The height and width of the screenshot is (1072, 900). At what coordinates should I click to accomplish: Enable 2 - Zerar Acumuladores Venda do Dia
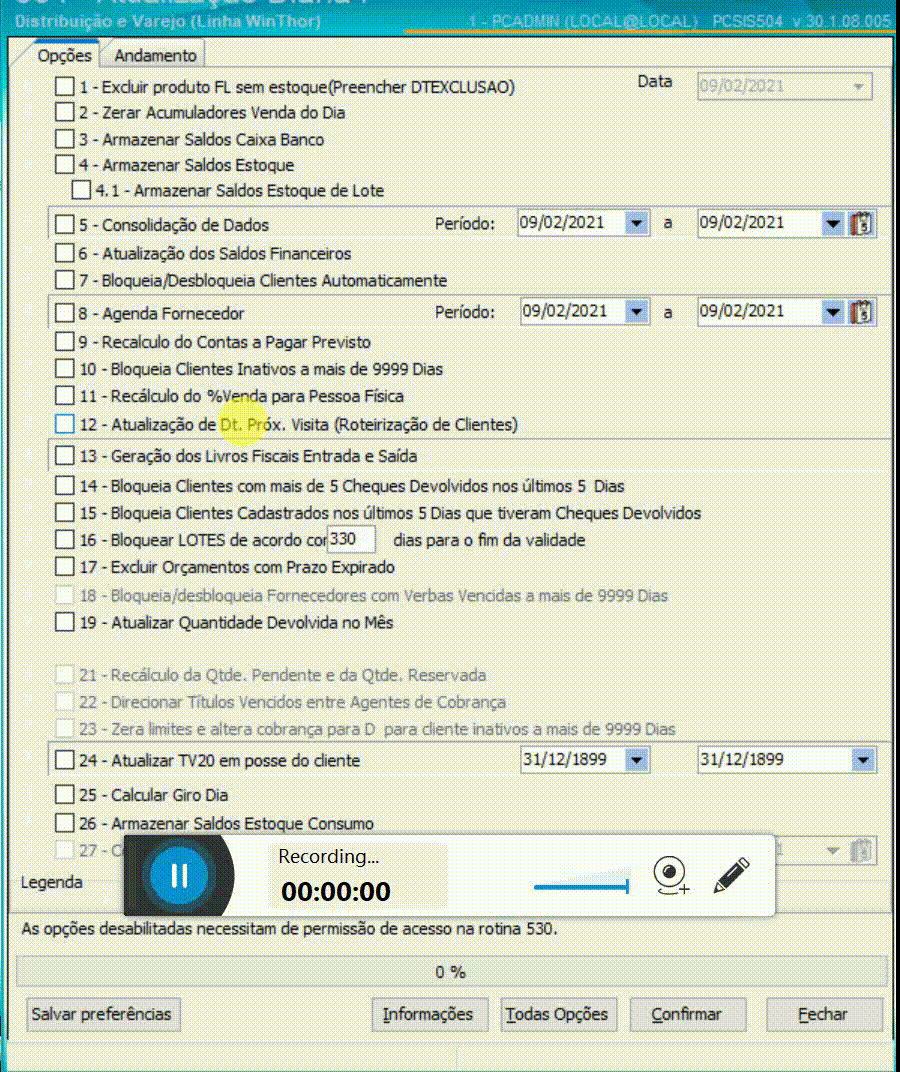(x=64, y=112)
